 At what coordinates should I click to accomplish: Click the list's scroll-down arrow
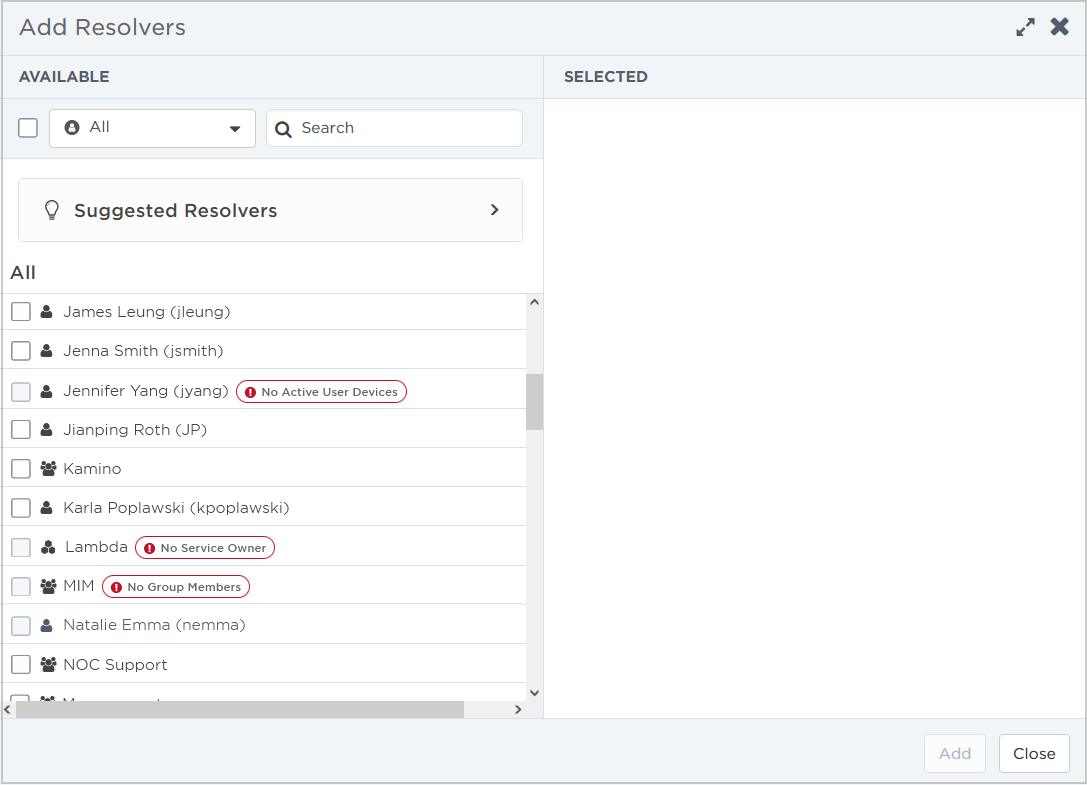click(534, 692)
